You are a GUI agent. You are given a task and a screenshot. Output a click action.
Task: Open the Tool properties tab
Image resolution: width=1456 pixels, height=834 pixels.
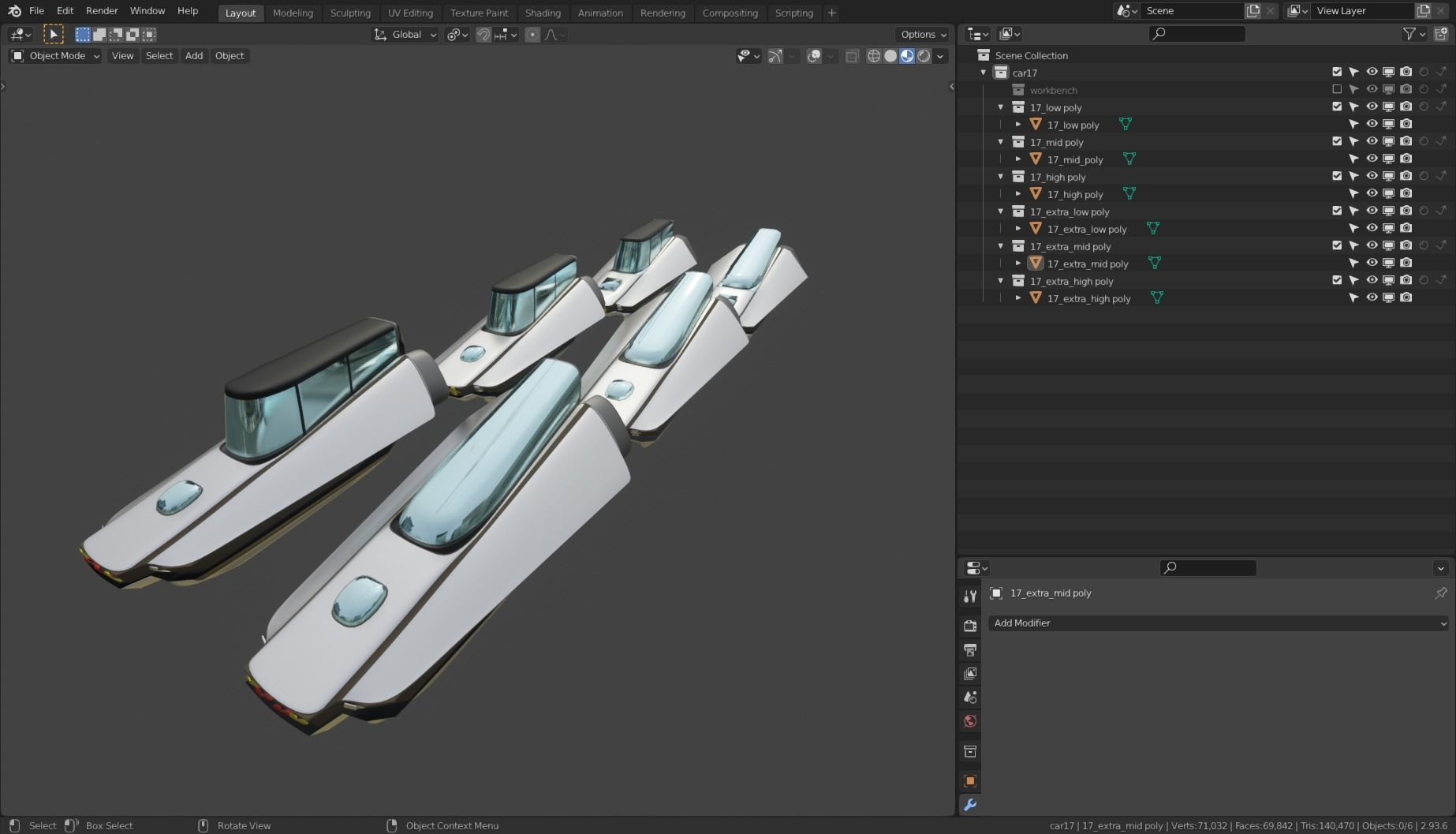tap(970, 596)
